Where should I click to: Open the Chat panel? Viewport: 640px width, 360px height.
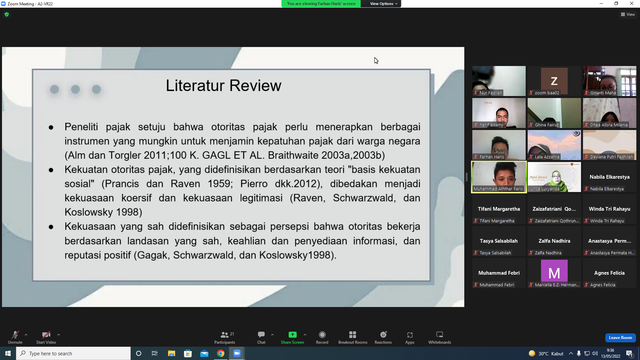click(261, 337)
